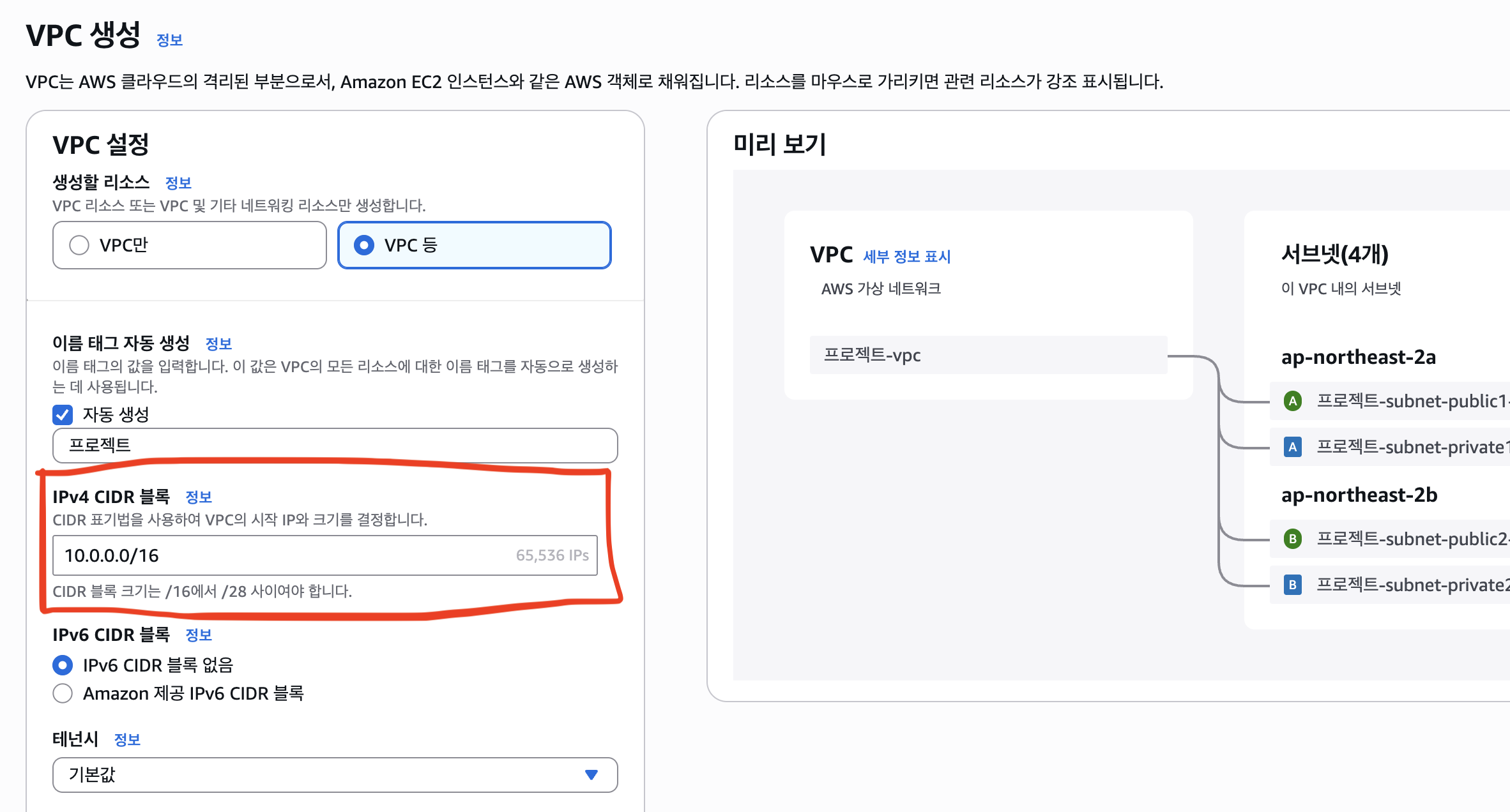Open 세부 정보 표시 link for VPC
1510x812 pixels.
pos(906,257)
